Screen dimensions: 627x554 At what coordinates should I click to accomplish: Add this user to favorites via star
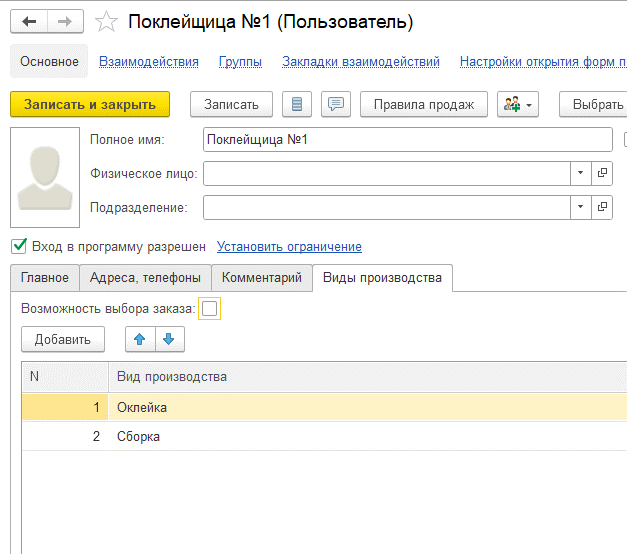click(104, 22)
